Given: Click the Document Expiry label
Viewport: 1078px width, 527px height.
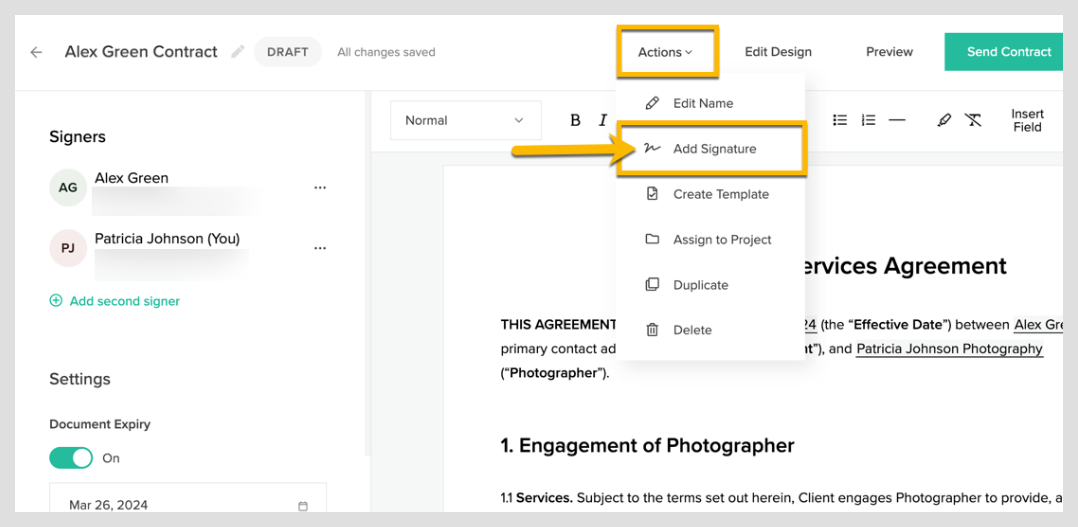Looking at the screenshot, I should (x=100, y=425).
